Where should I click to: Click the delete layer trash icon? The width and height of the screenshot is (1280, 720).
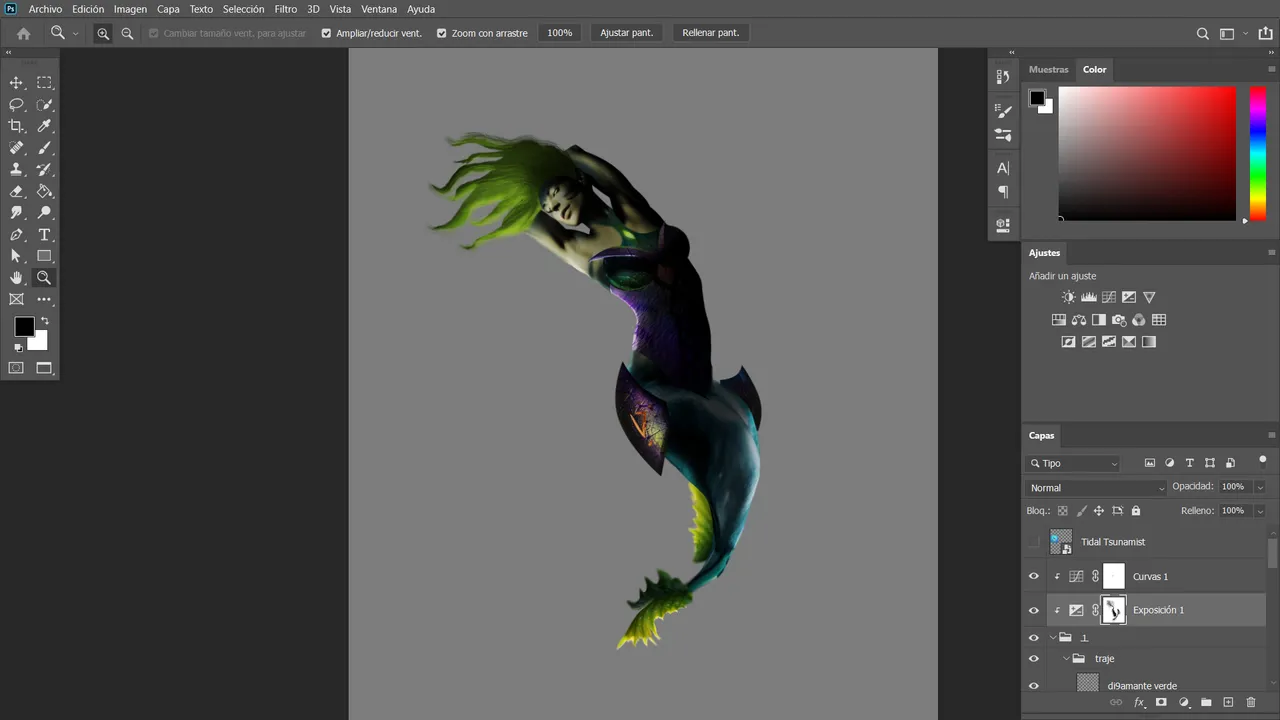(1251, 703)
